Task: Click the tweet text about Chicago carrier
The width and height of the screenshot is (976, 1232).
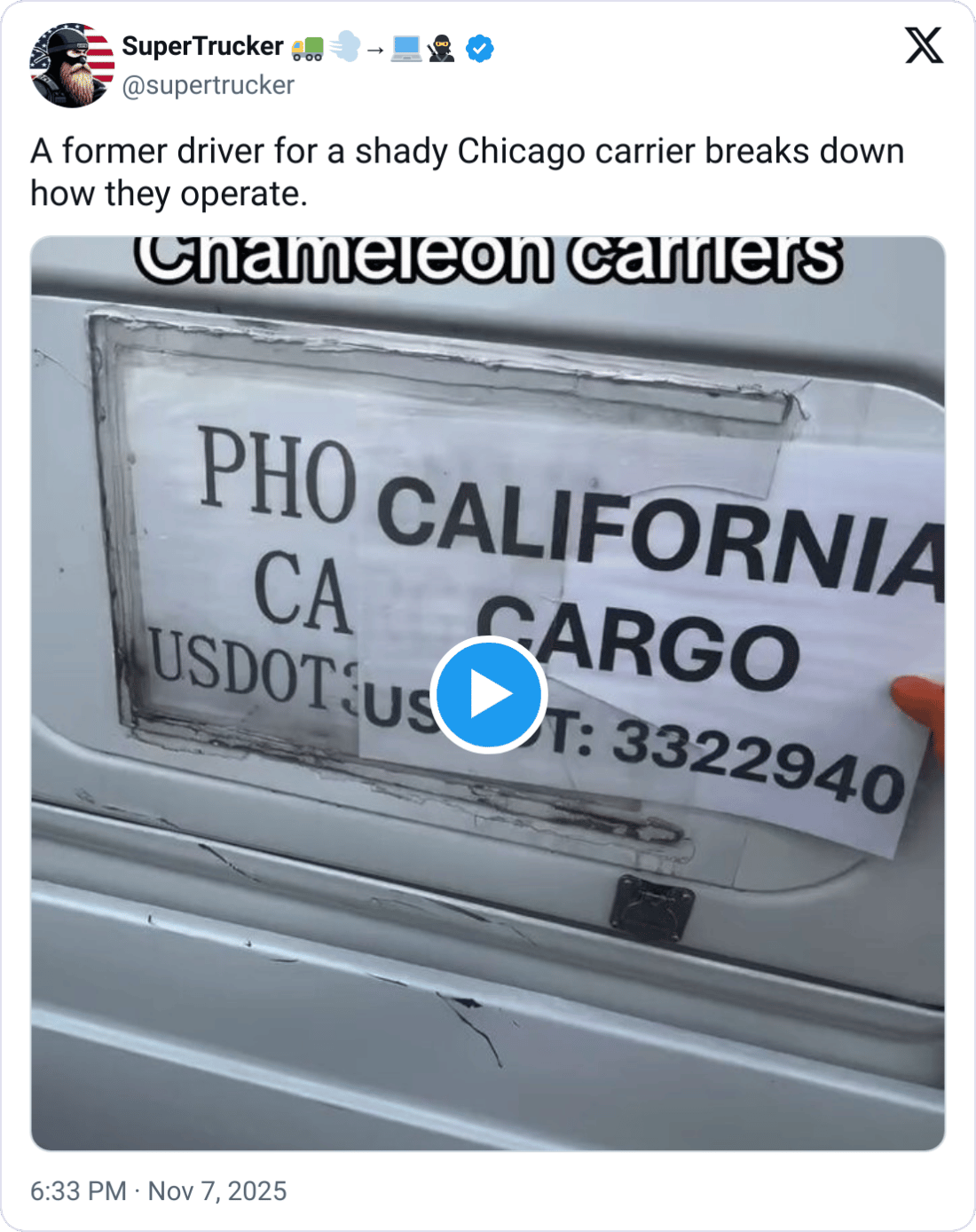Action: point(467,172)
